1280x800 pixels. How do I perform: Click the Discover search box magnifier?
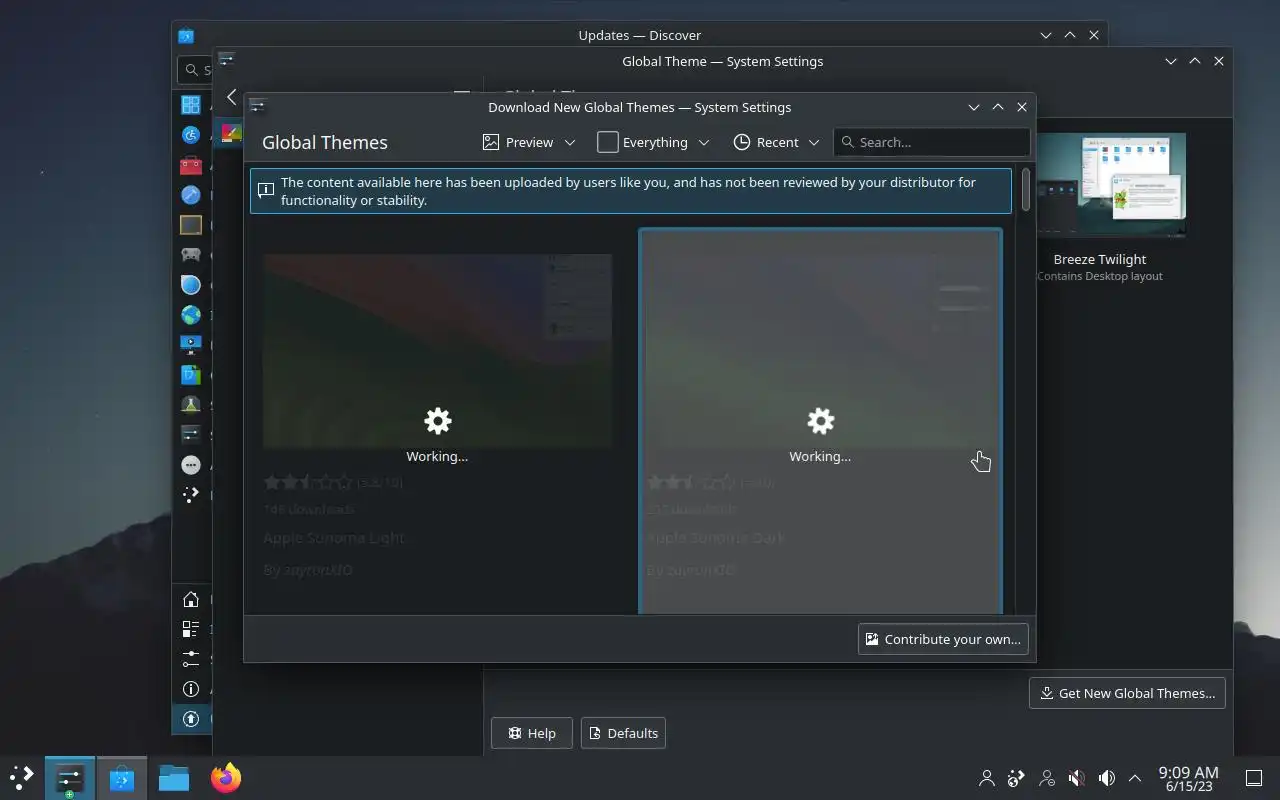pos(192,70)
